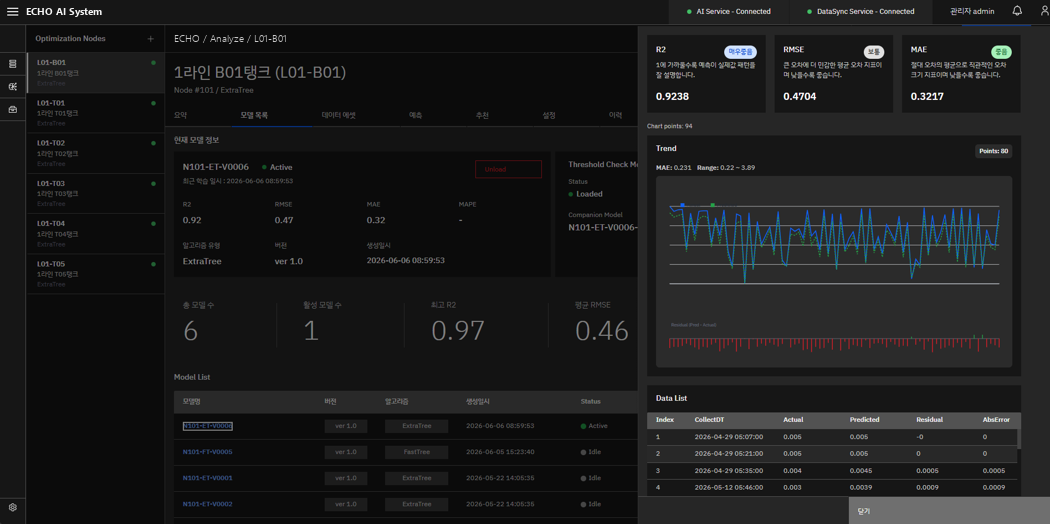Click the 좋음 badge on MAE card
The width and height of the screenshot is (1050, 524).
1001,52
